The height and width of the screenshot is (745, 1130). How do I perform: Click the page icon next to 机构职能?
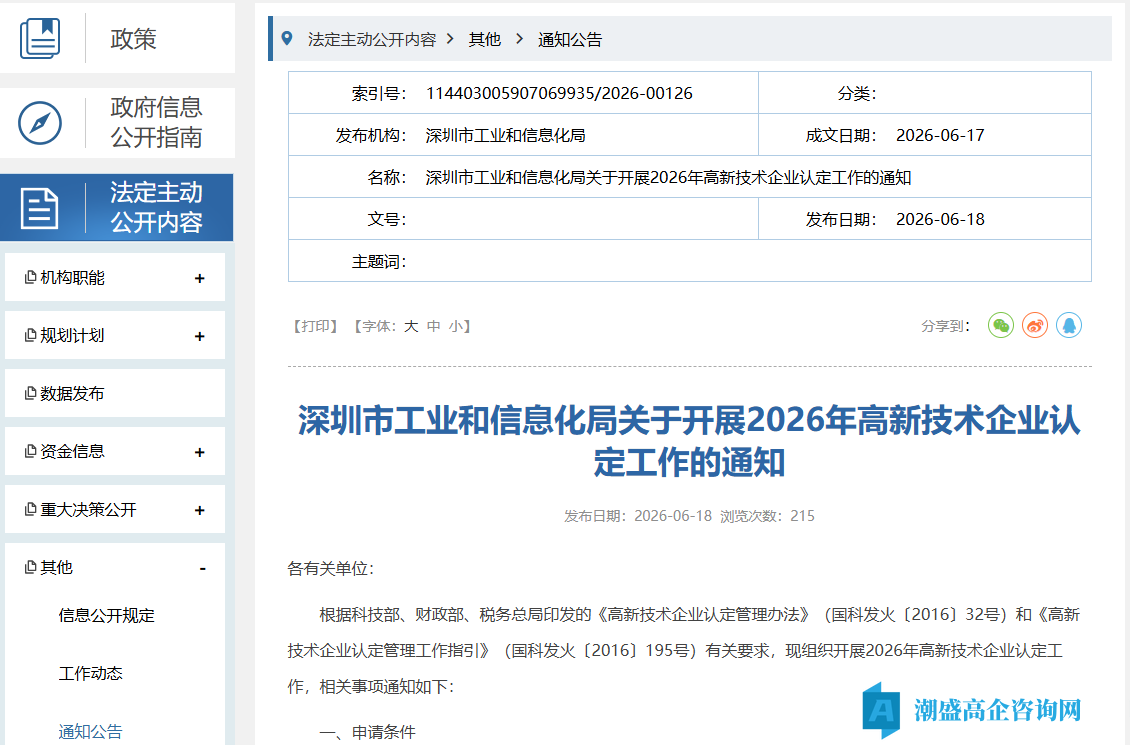(x=30, y=277)
